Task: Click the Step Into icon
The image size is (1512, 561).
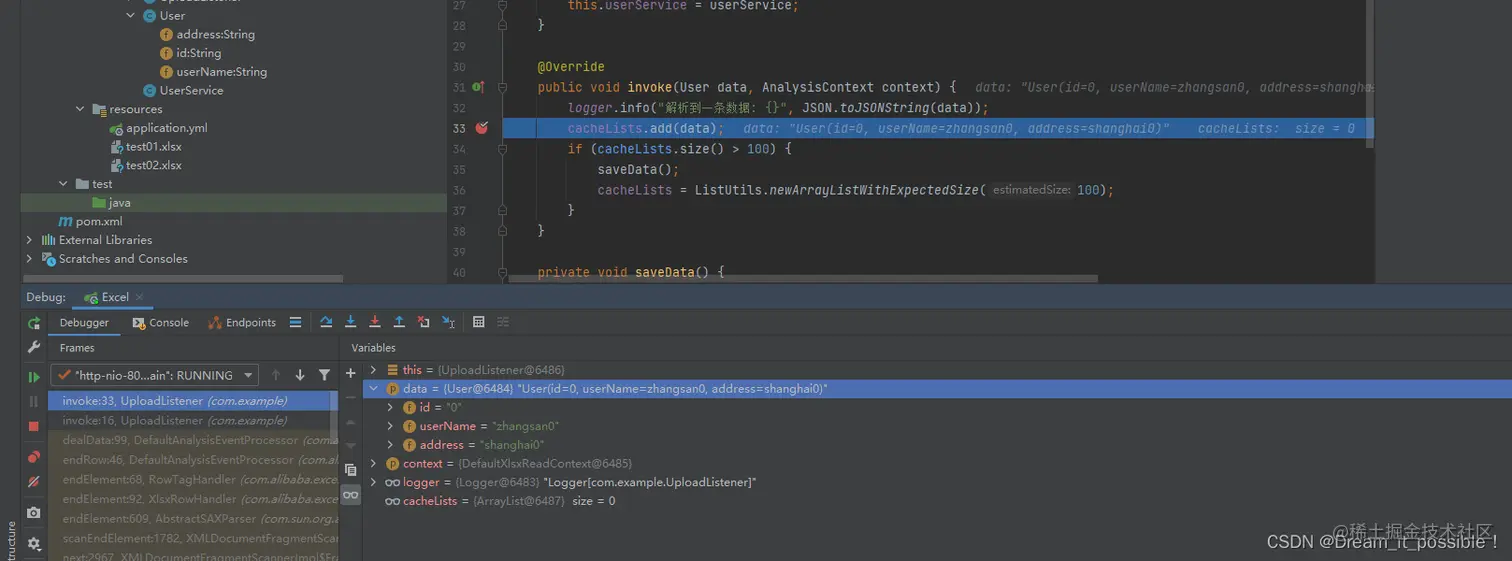Action: [351, 322]
